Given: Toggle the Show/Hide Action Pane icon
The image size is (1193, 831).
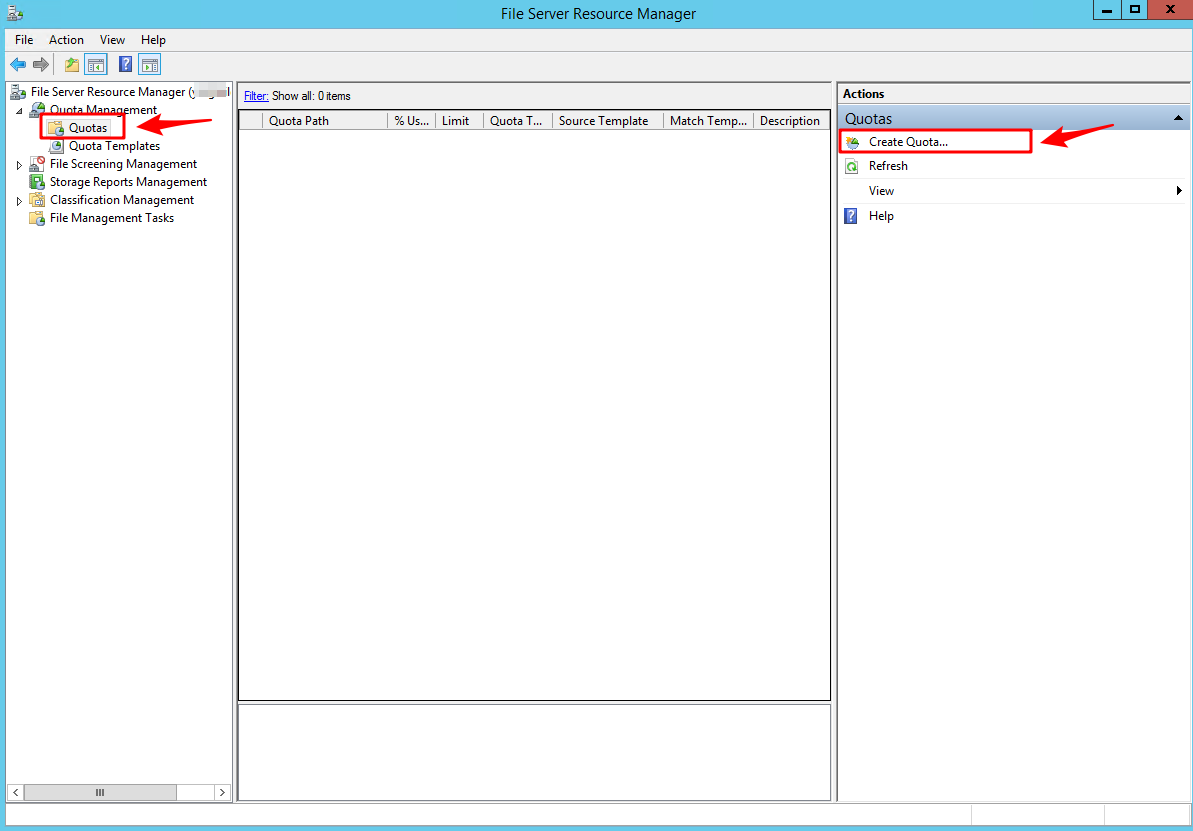Looking at the screenshot, I should [x=149, y=65].
